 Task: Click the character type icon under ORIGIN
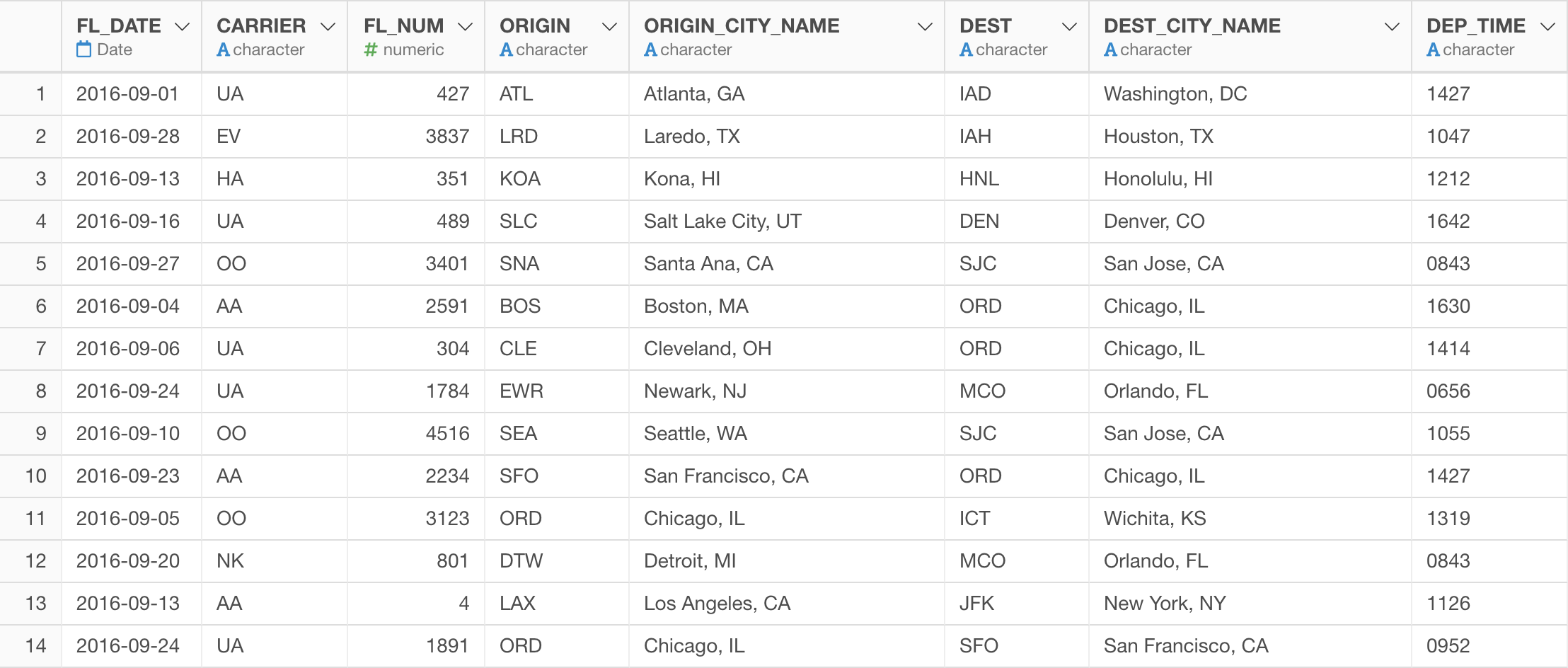(x=506, y=50)
